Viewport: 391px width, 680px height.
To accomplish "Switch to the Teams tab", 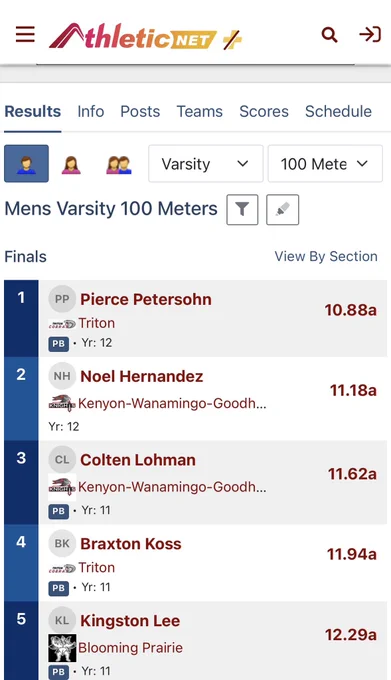I will pyautogui.click(x=199, y=111).
